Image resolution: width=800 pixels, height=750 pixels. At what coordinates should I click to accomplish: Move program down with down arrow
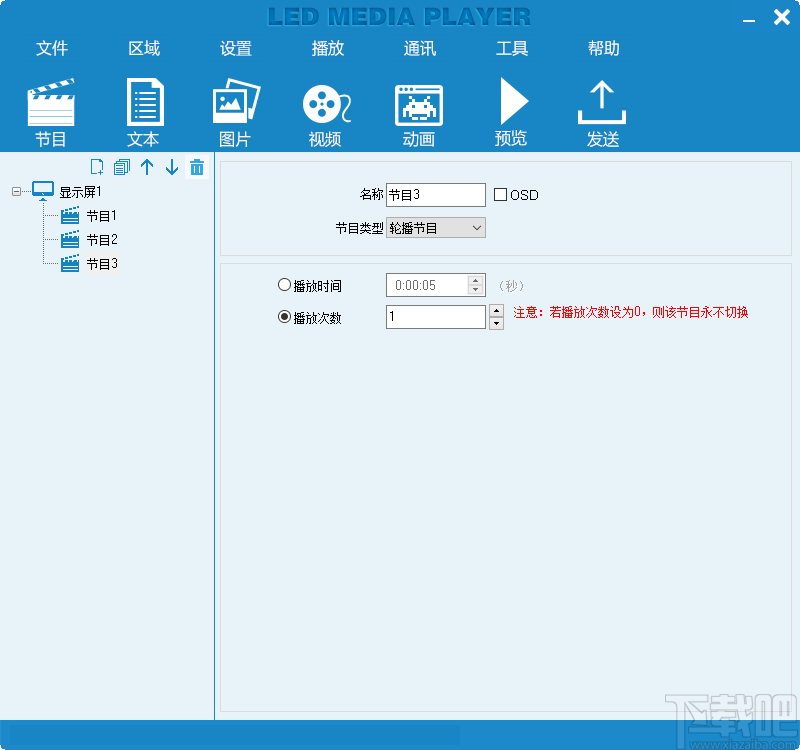click(x=171, y=167)
